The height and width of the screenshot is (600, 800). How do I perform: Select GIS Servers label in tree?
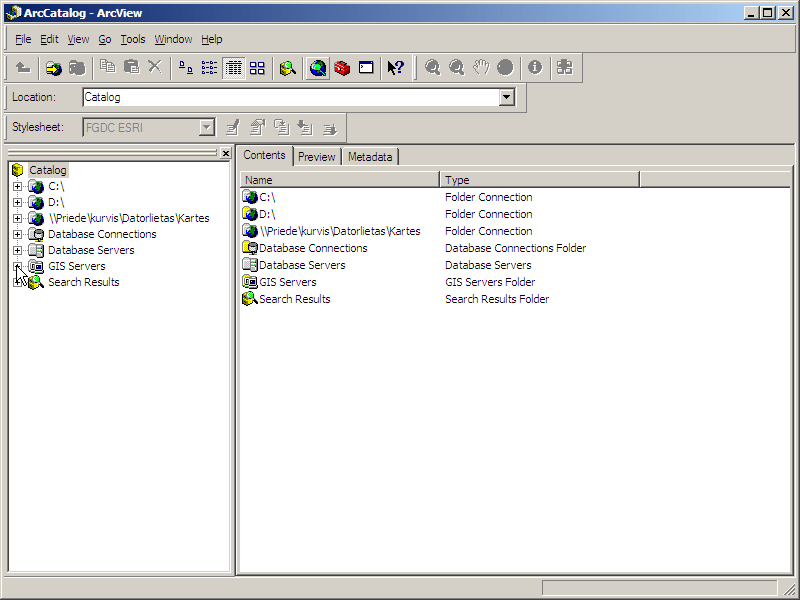coord(77,266)
